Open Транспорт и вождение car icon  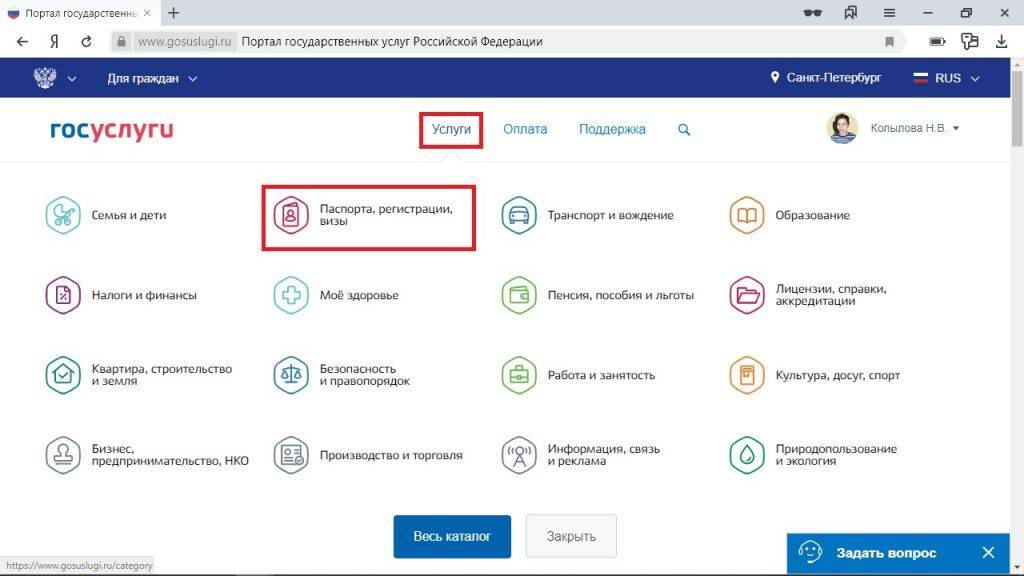tap(519, 215)
